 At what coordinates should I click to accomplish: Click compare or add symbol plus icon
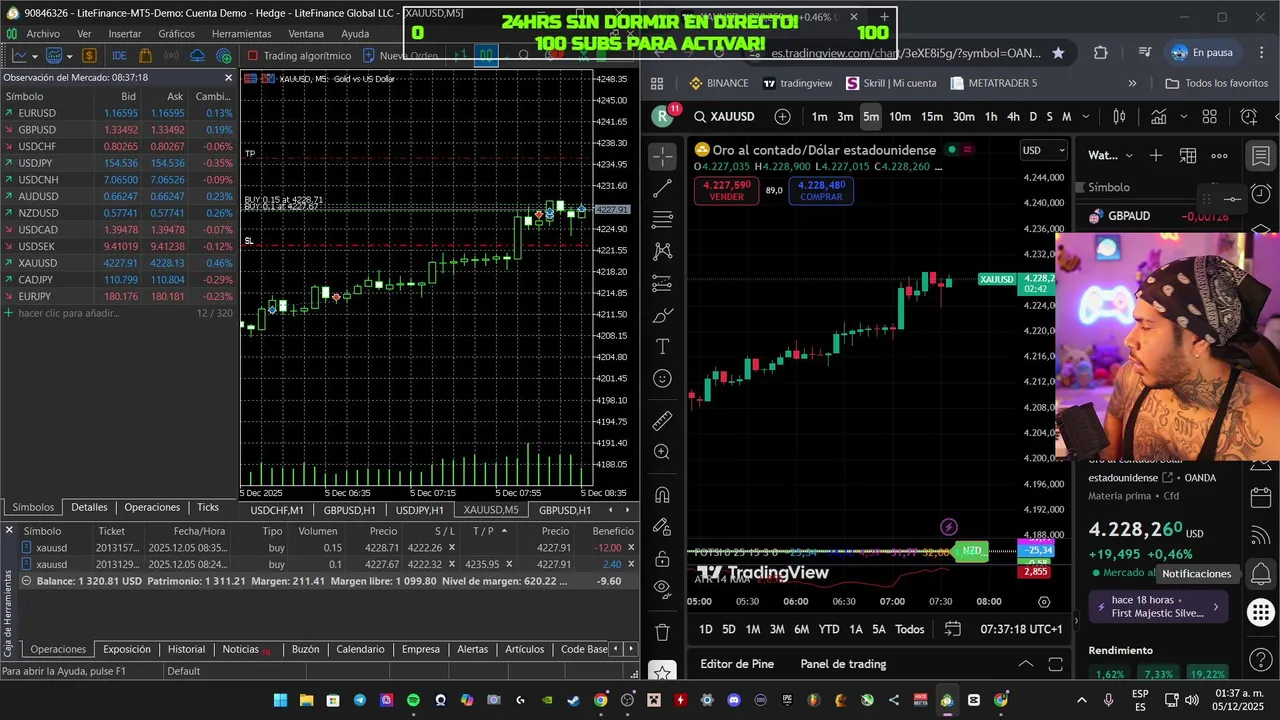(783, 117)
